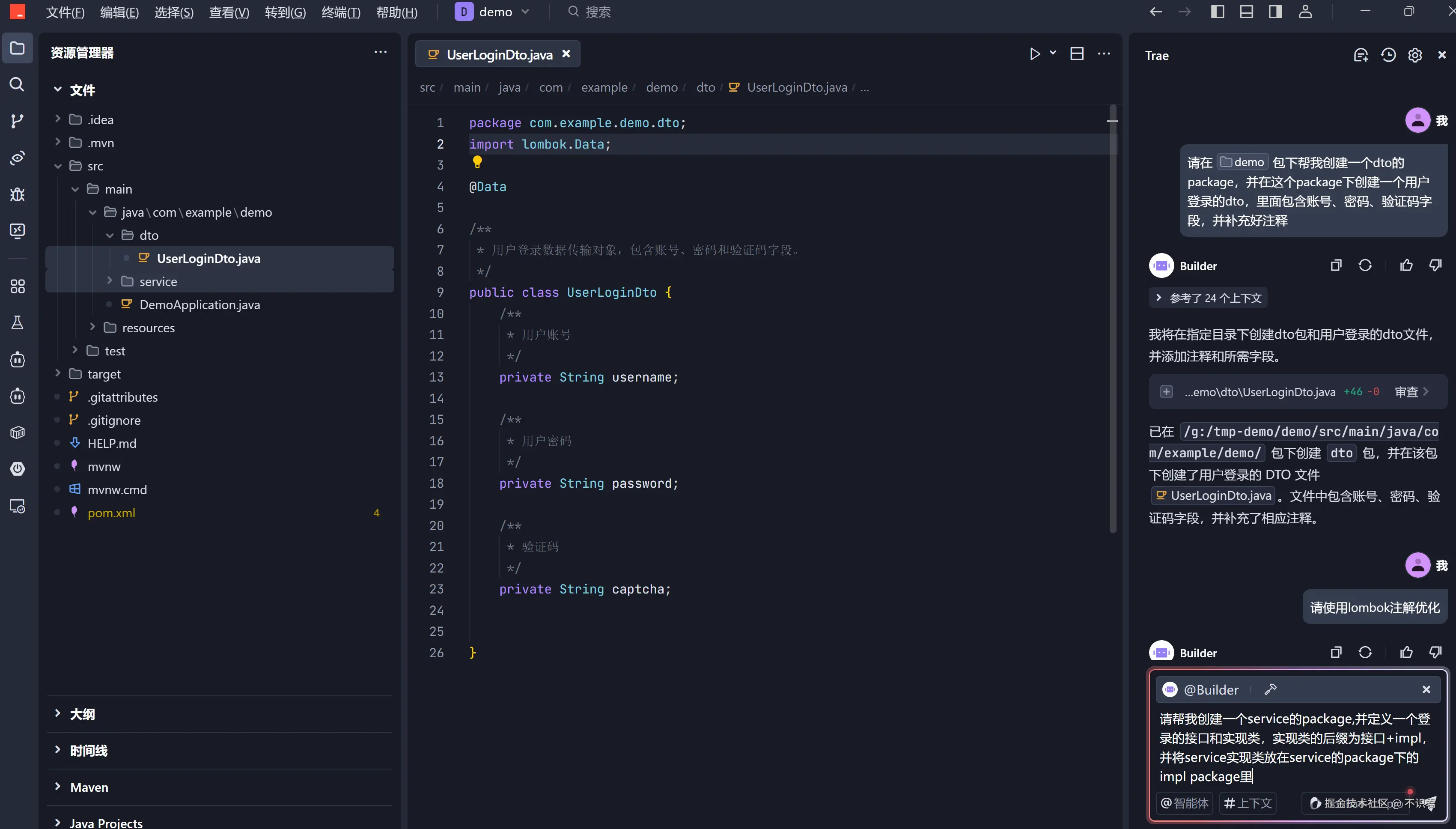Click the split editor layout icon
1456x829 pixels.
tap(1076, 54)
